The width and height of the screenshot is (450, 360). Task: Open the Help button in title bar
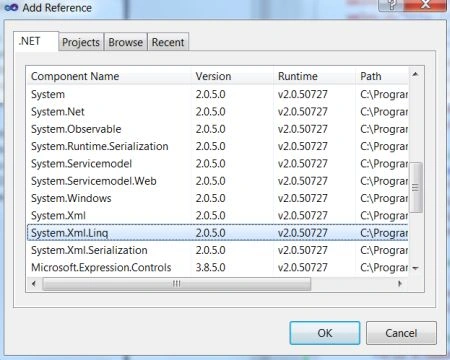point(392,5)
